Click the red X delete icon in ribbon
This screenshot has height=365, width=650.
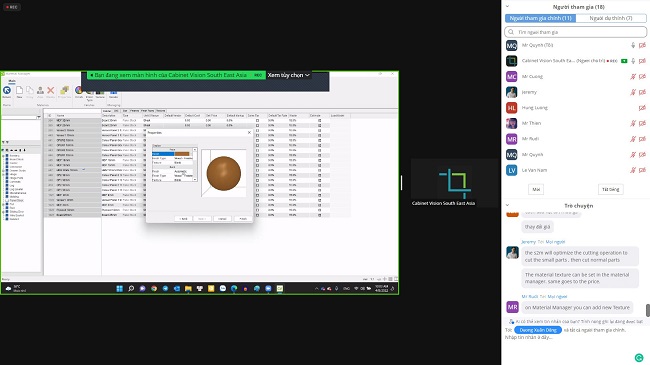point(51,90)
